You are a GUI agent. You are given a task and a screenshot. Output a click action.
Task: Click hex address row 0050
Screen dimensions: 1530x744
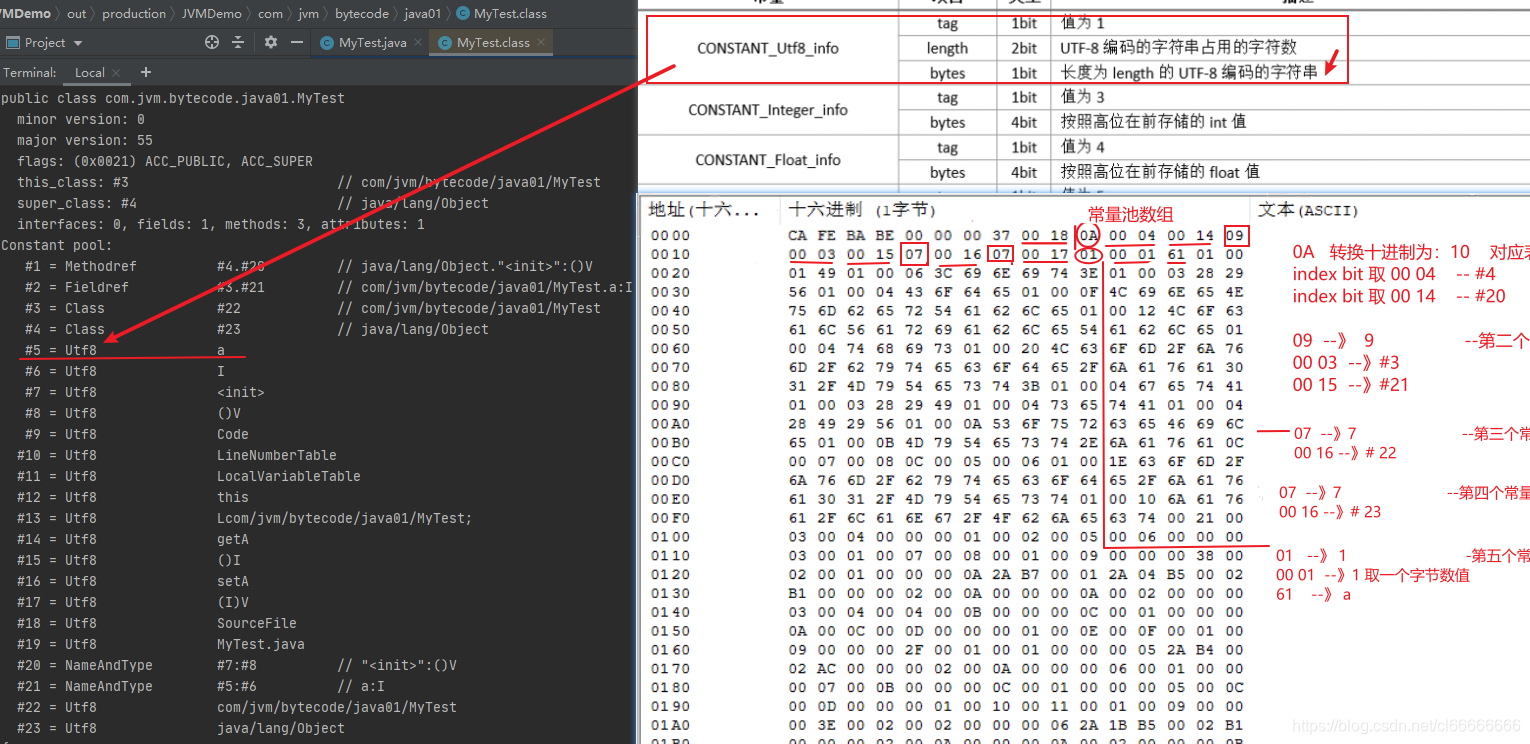669,329
